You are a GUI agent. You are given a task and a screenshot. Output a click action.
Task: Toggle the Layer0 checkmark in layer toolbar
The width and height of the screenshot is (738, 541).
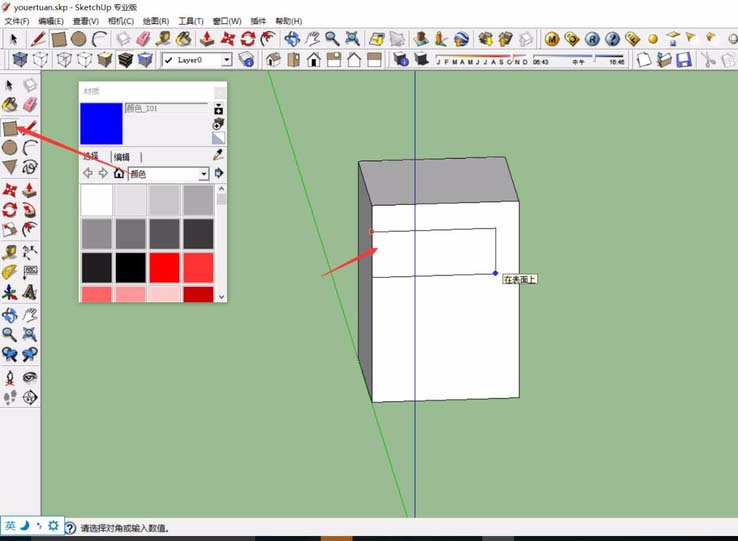click(x=168, y=60)
